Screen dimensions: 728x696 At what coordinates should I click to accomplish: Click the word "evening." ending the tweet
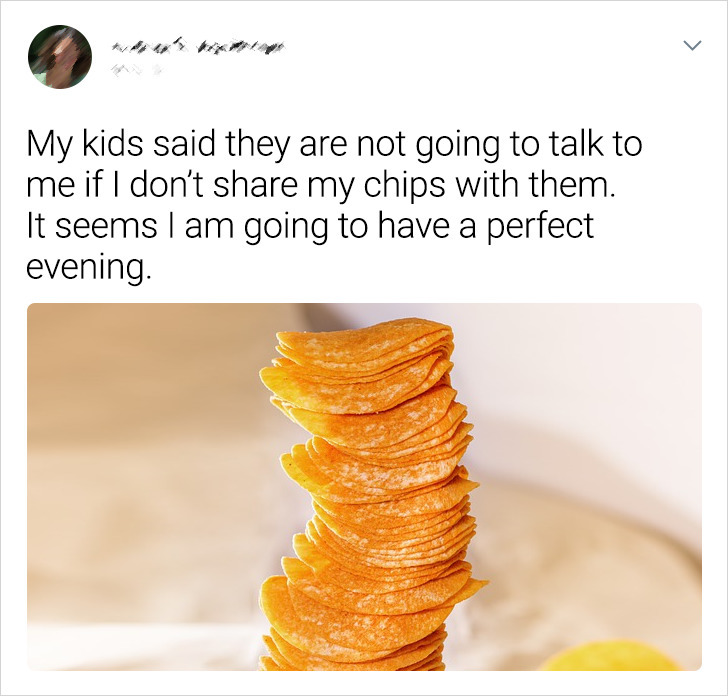pos(89,267)
